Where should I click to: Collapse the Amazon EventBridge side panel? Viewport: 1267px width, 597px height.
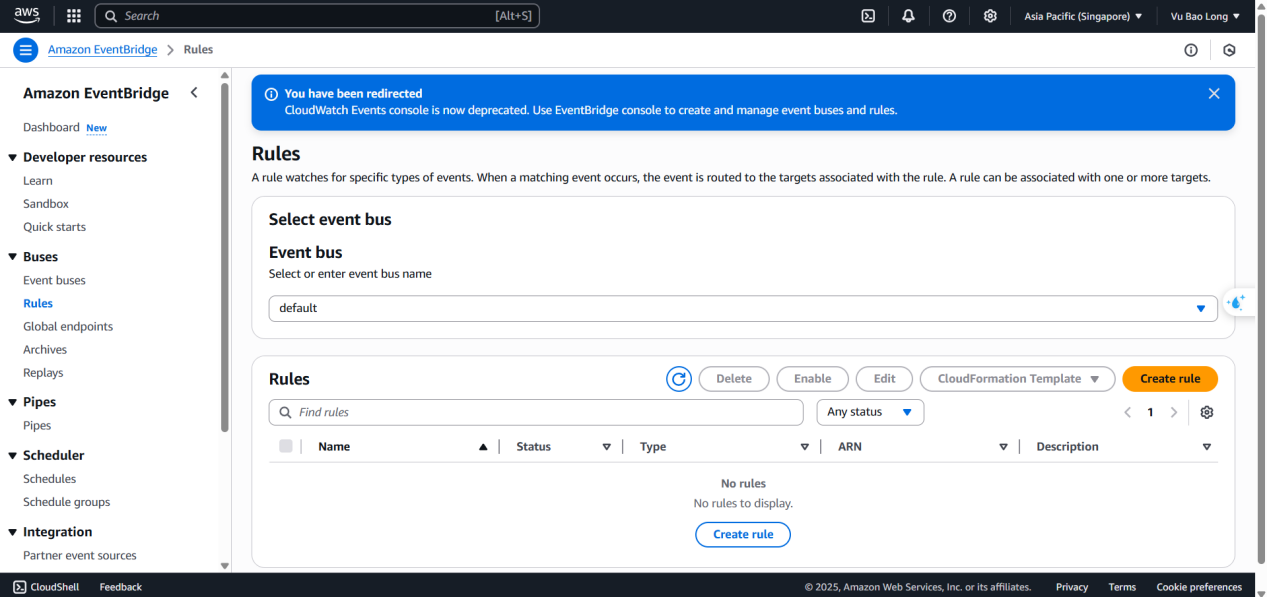[x=194, y=93]
